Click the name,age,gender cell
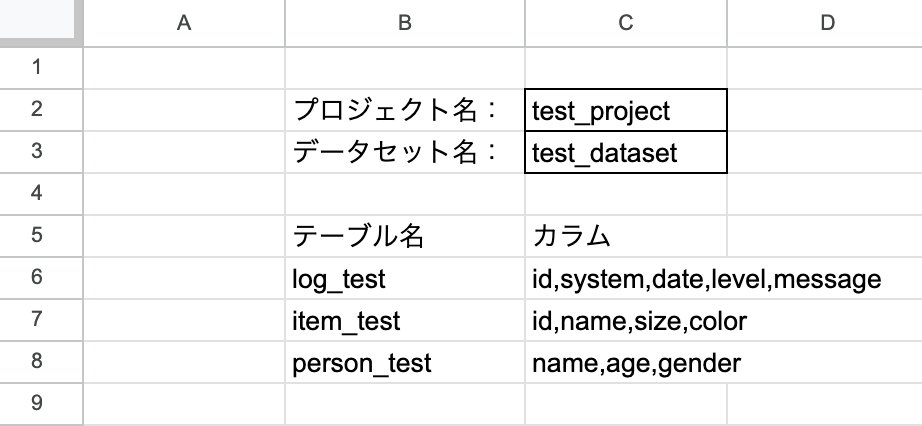The height and width of the screenshot is (426, 922). coord(625,363)
